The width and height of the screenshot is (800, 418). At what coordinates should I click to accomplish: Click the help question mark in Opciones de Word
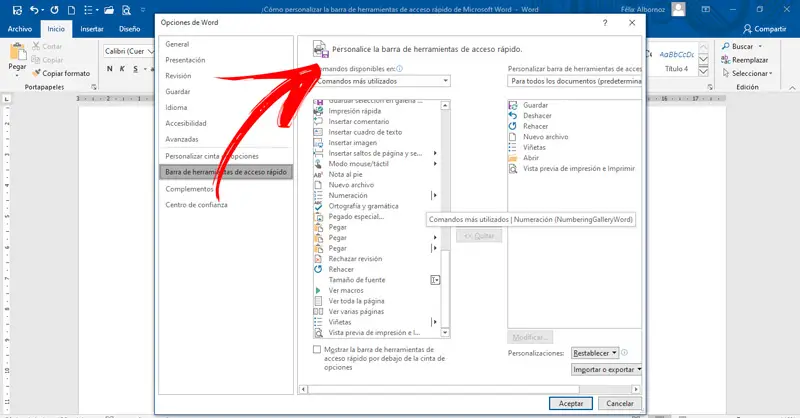(x=605, y=22)
